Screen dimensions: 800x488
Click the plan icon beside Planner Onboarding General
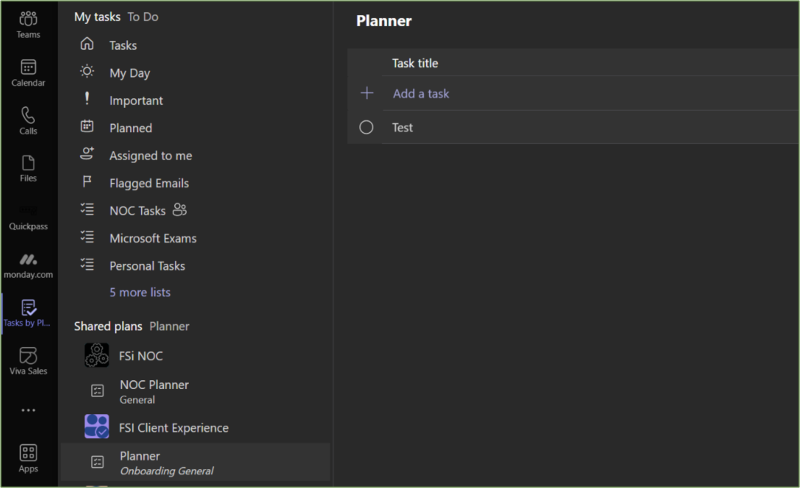tap(97, 462)
